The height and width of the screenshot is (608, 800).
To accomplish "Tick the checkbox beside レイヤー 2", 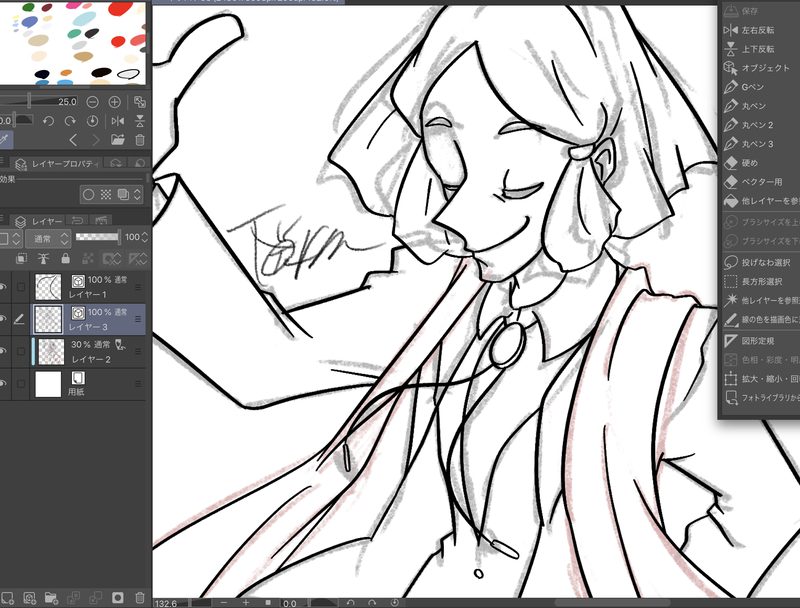I will [21, 351].
